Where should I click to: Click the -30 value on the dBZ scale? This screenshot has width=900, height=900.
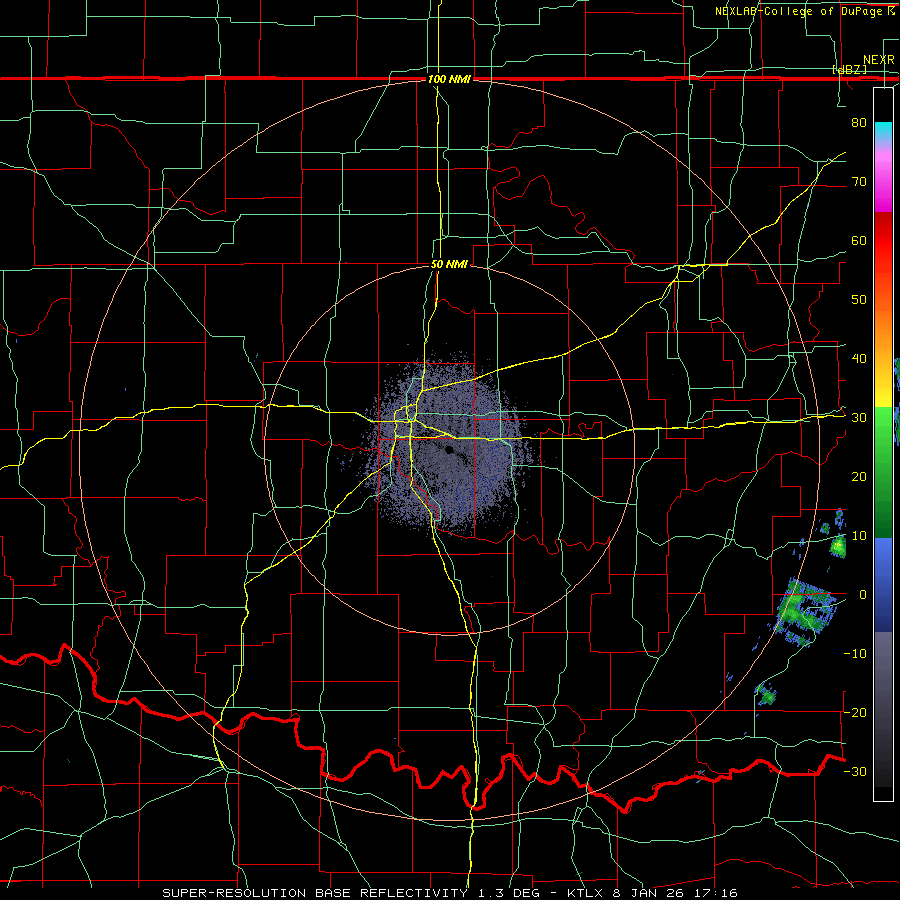tap(855, 771)
